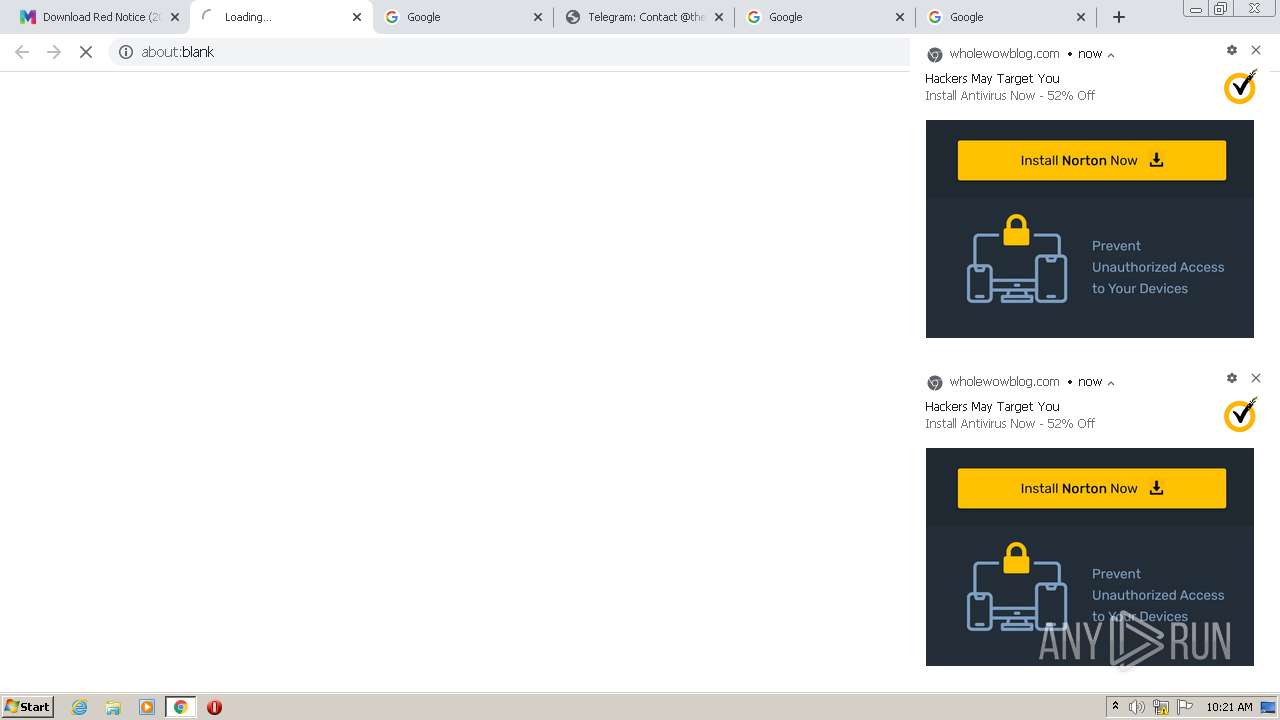The width and height of the screenshot is (1280, 720).
Task: Collapse the top notification with its chevron
Action: (x=1111, y=55)
